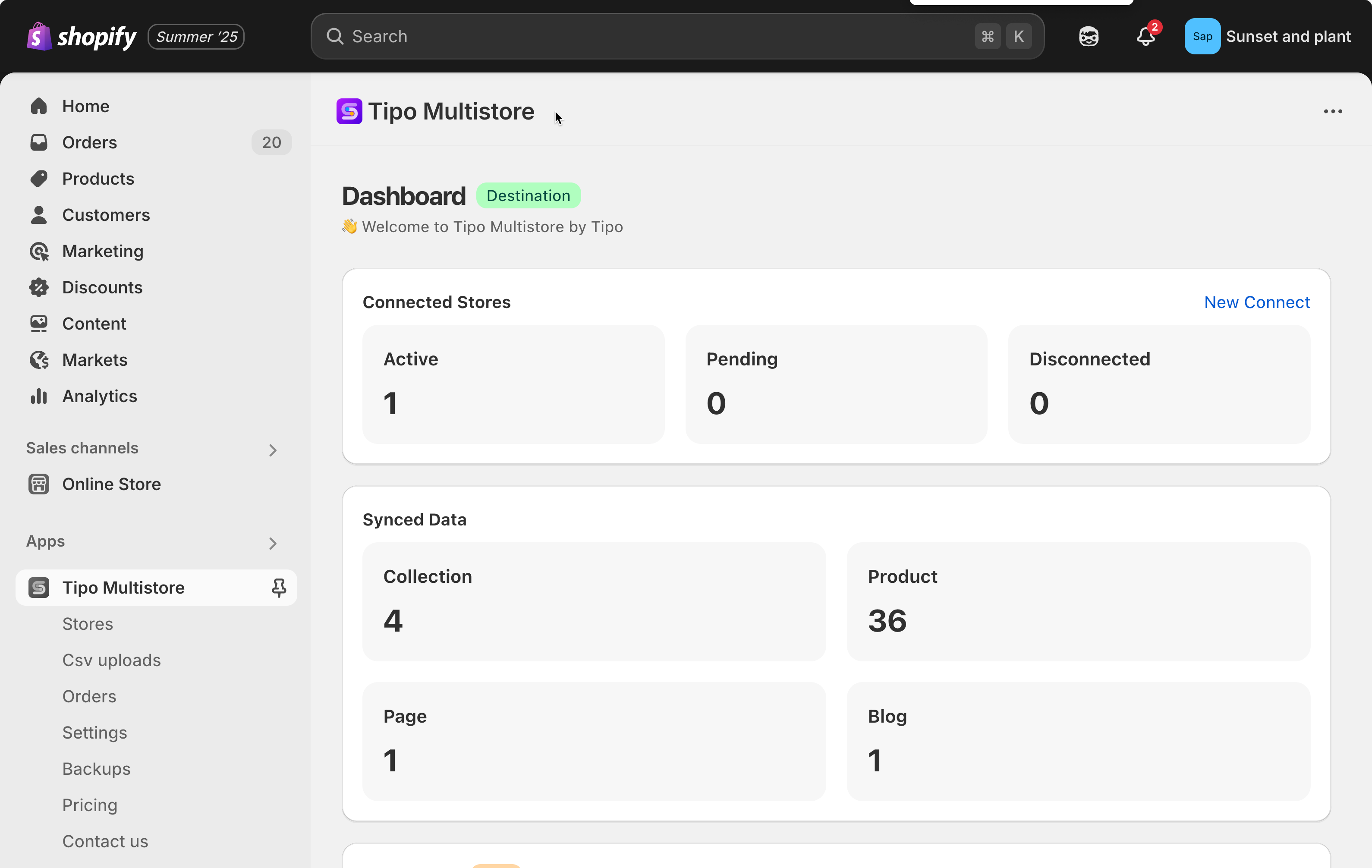Open the notifications bell
Image resolution: width=1372 pixels, height=868 pixels.
(1145, 36)
